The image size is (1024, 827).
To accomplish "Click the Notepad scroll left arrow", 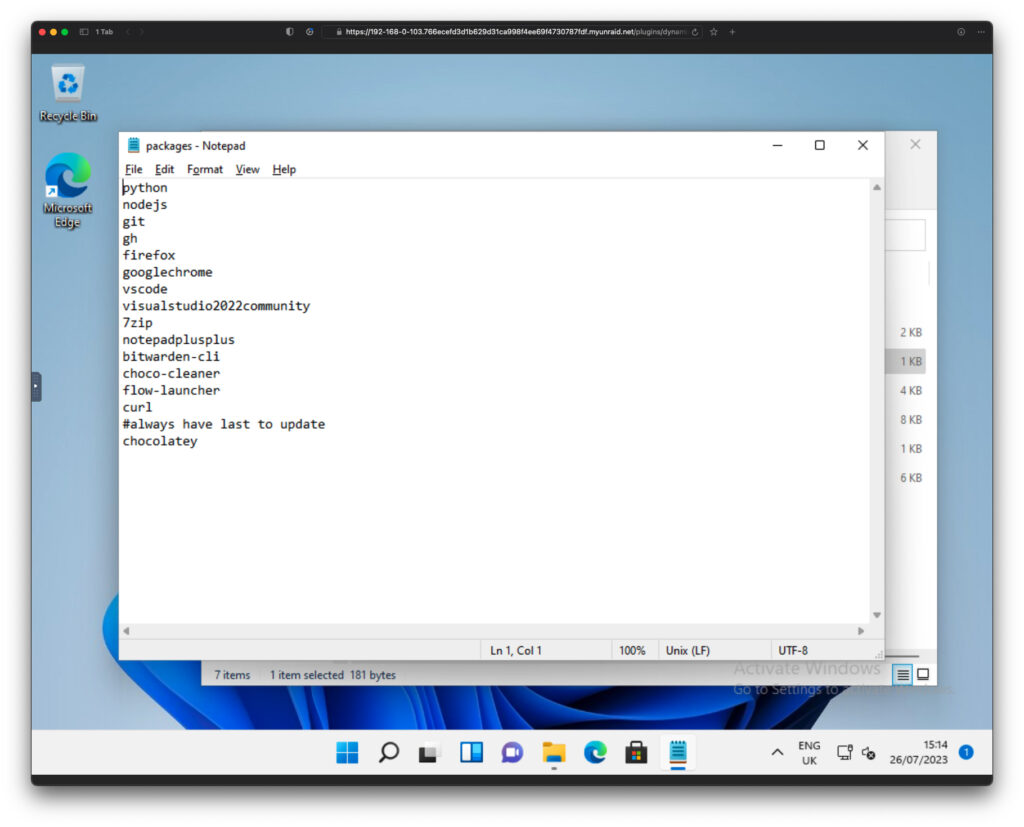I will [126, 631].
